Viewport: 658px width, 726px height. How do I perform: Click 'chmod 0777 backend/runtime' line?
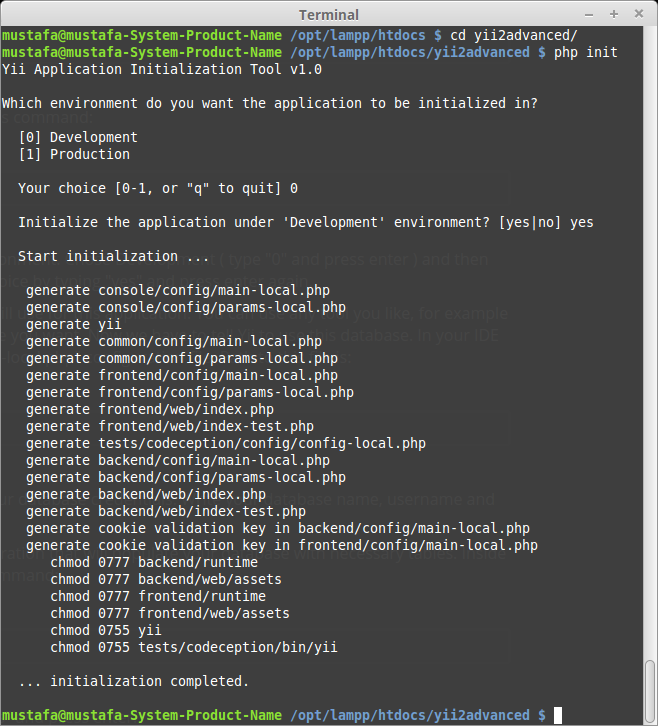(x=154, y=562)
